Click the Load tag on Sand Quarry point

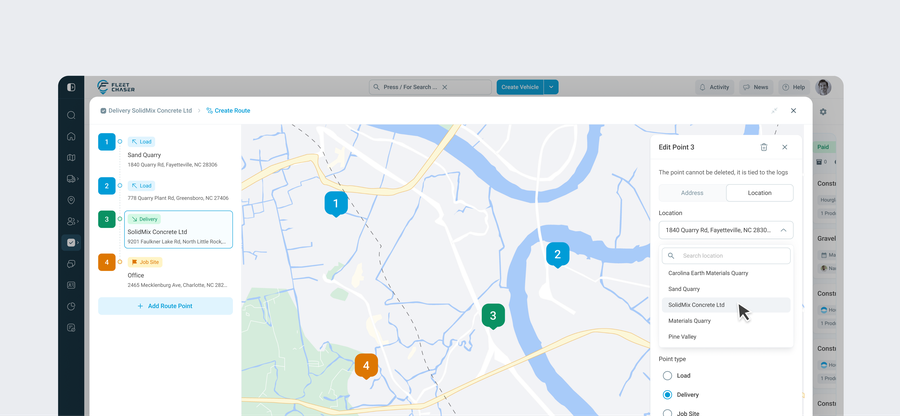tap(141, 142)
